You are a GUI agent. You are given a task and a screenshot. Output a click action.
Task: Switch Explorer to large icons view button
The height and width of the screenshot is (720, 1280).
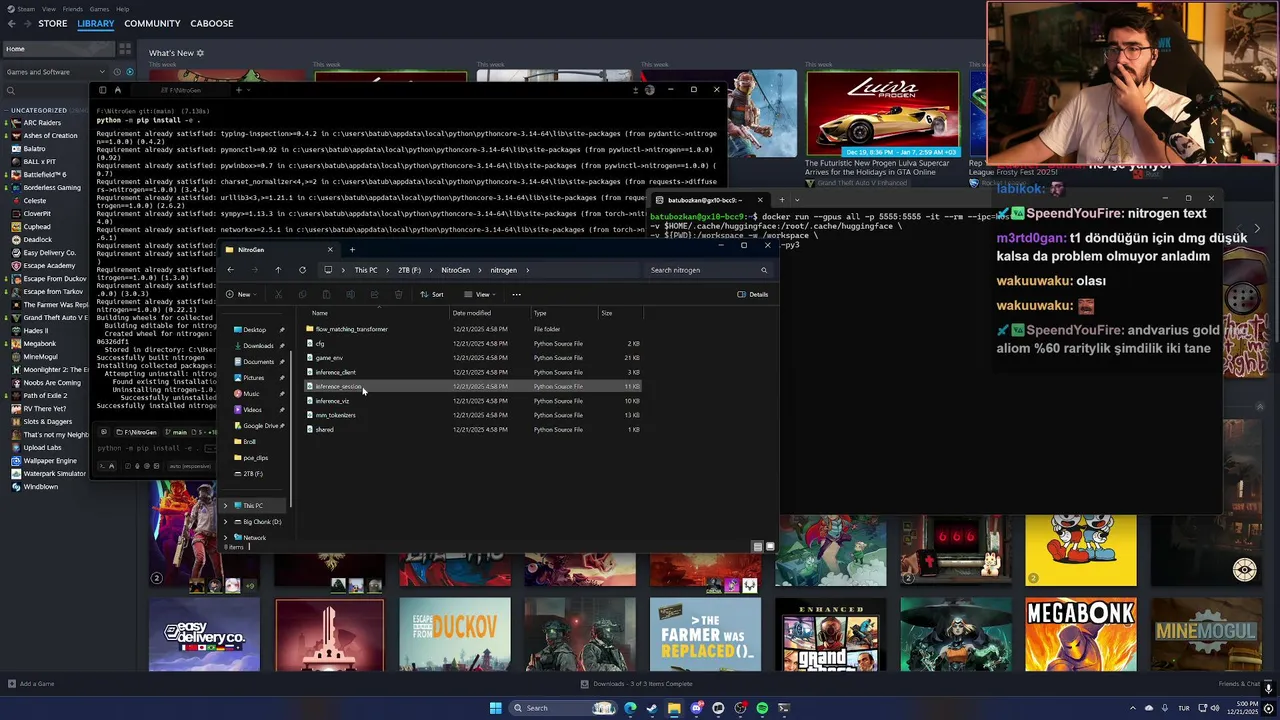pos(770,547)
